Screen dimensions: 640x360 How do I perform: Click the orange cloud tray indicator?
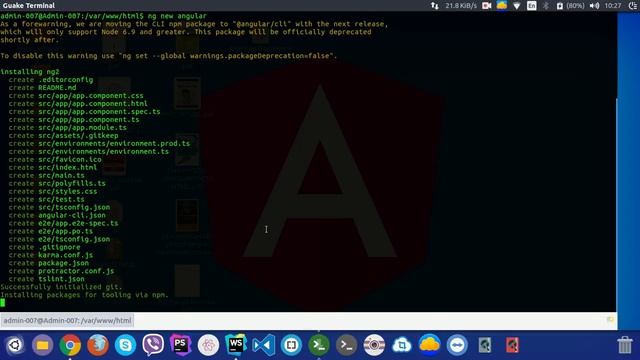coord(502,5)
